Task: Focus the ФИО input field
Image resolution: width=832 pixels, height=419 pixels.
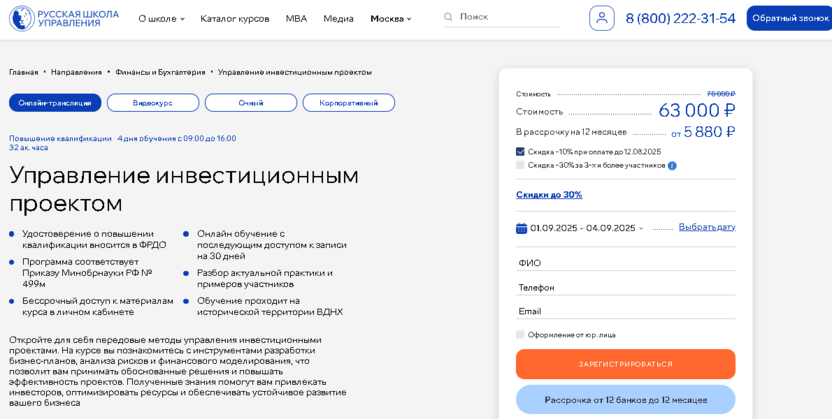Action: 625,263
